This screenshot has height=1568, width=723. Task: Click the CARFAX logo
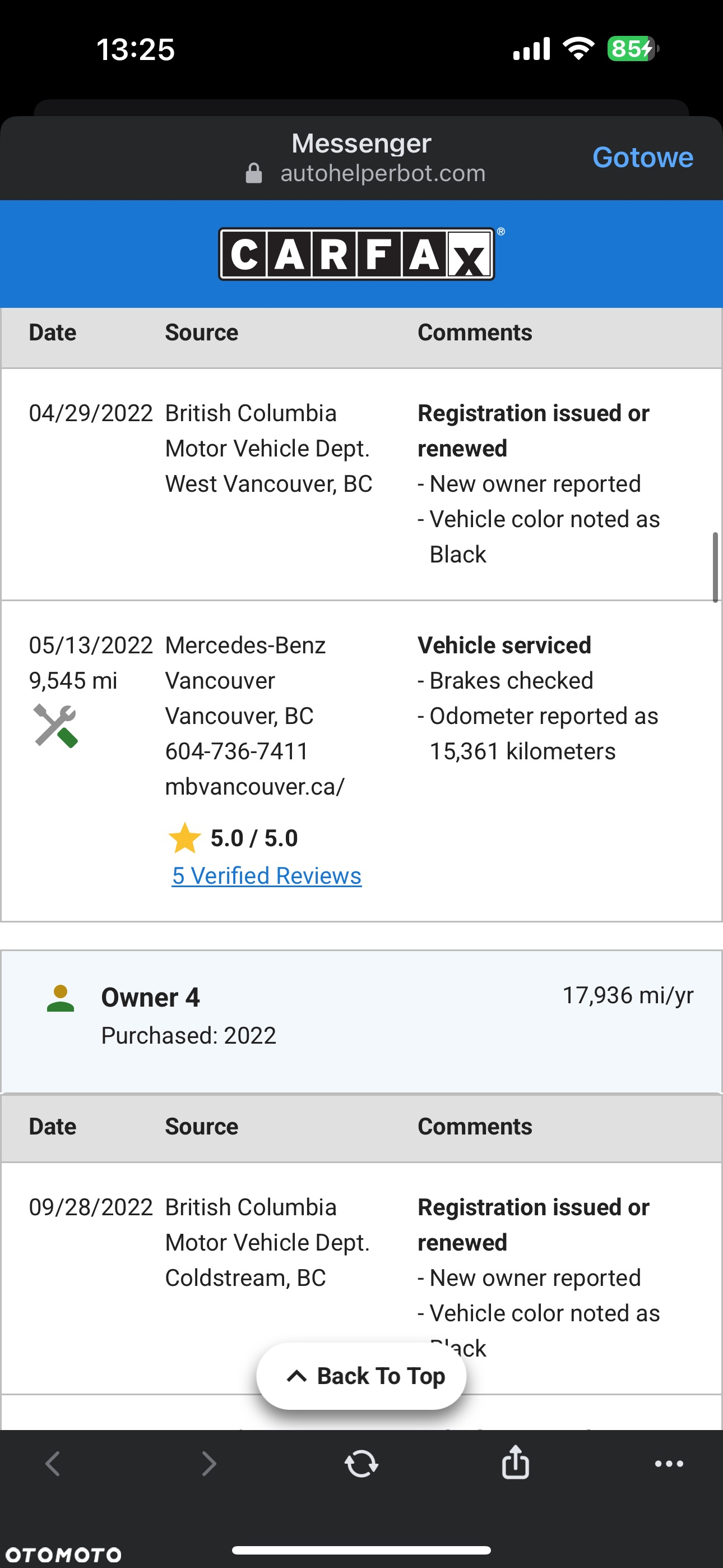356,254
